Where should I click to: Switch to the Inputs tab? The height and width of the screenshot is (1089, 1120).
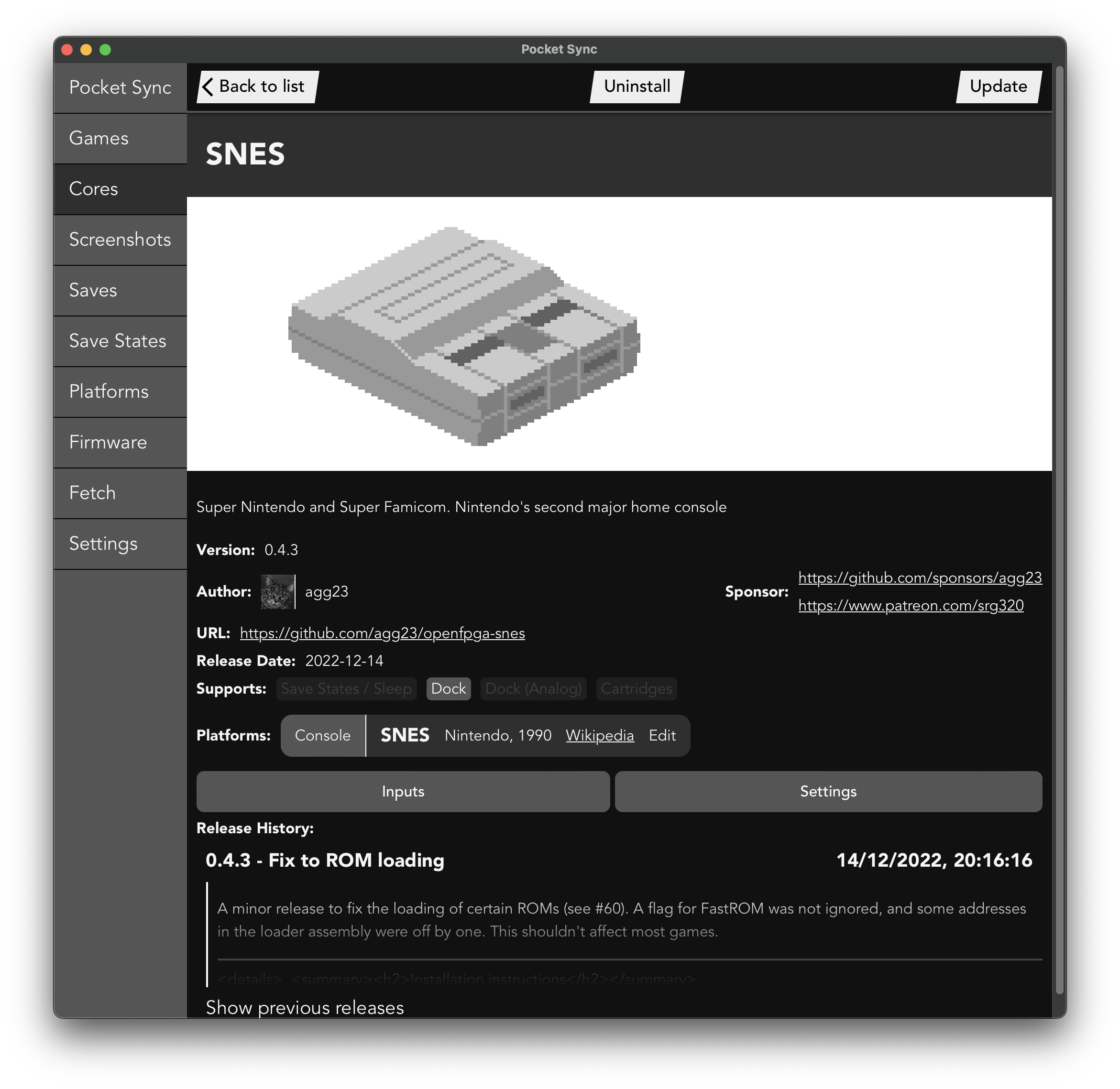point(403,792)
